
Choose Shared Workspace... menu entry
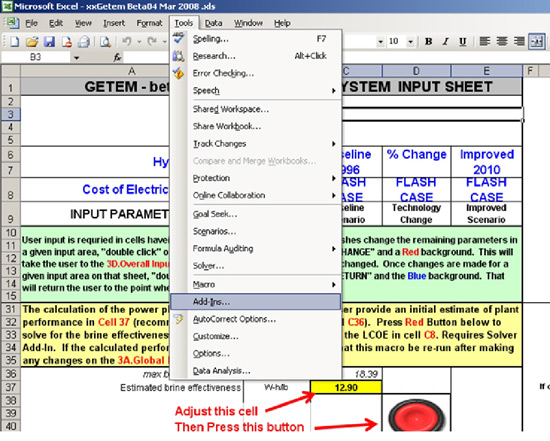click(x=256, y=109)
